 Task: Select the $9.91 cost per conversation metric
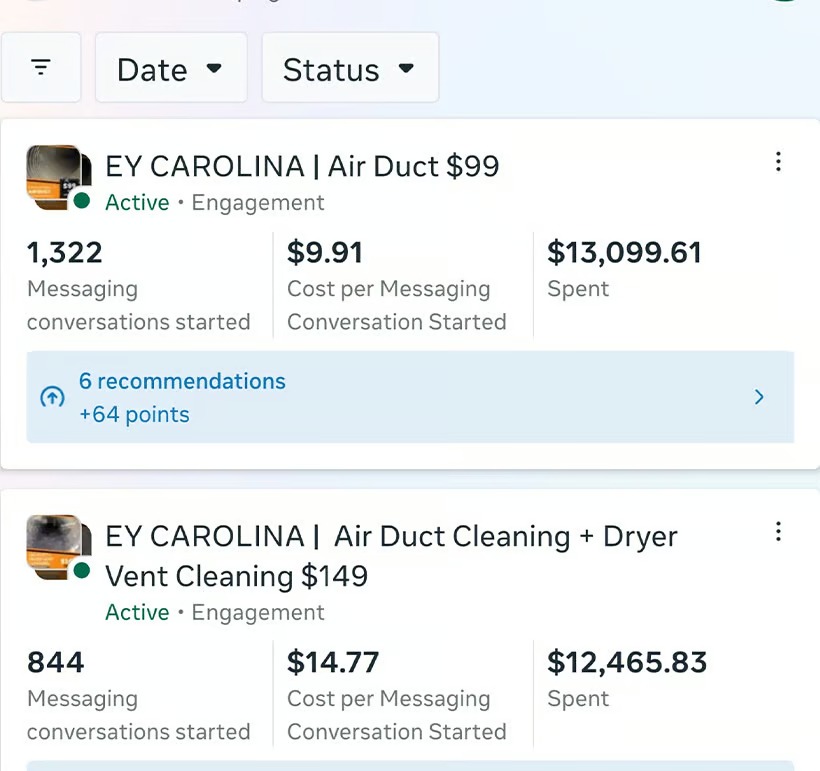[325, 253]
